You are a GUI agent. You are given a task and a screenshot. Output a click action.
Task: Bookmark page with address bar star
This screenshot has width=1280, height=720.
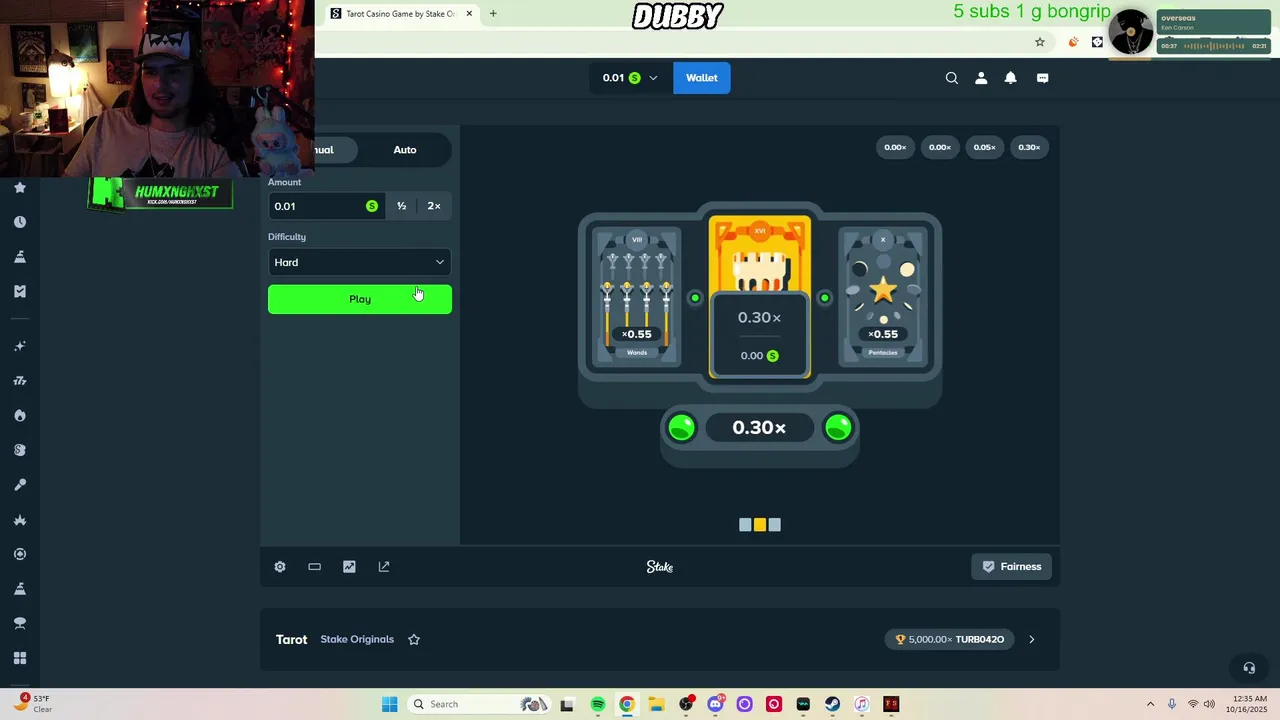[1040, 42]
